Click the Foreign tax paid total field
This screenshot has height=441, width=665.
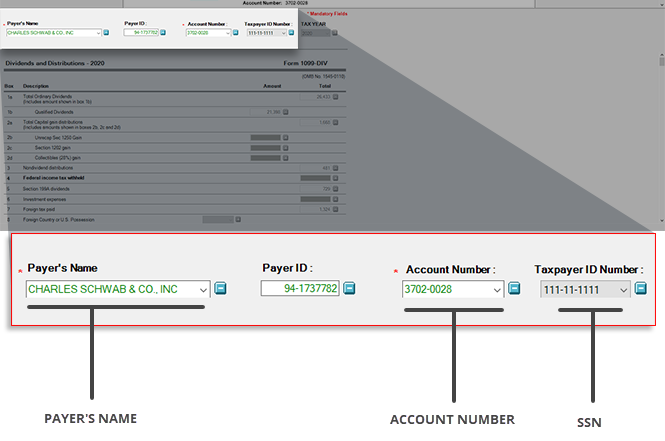pos(315,209)
